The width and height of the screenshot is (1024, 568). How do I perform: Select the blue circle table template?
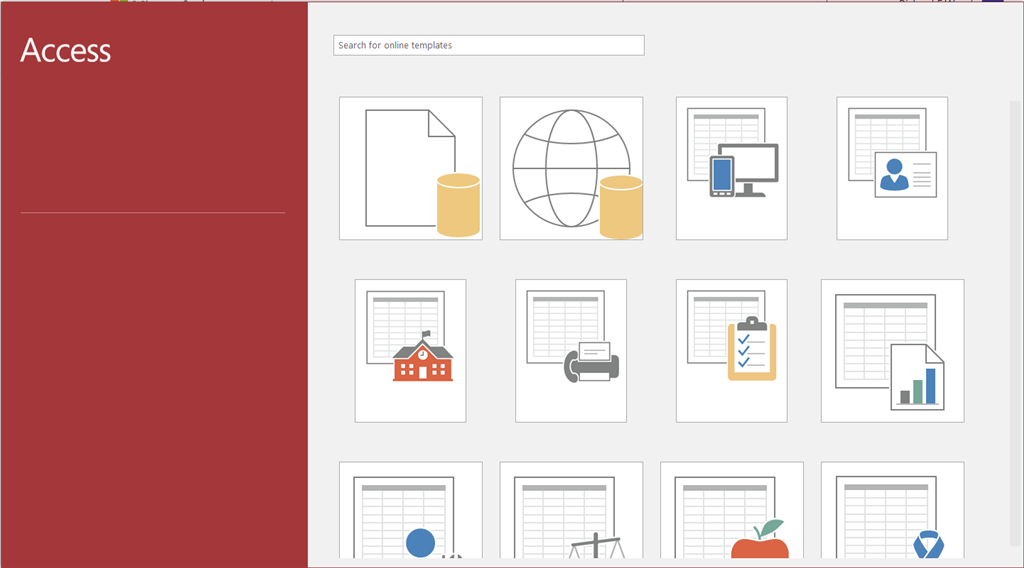(x=411, y=510)
